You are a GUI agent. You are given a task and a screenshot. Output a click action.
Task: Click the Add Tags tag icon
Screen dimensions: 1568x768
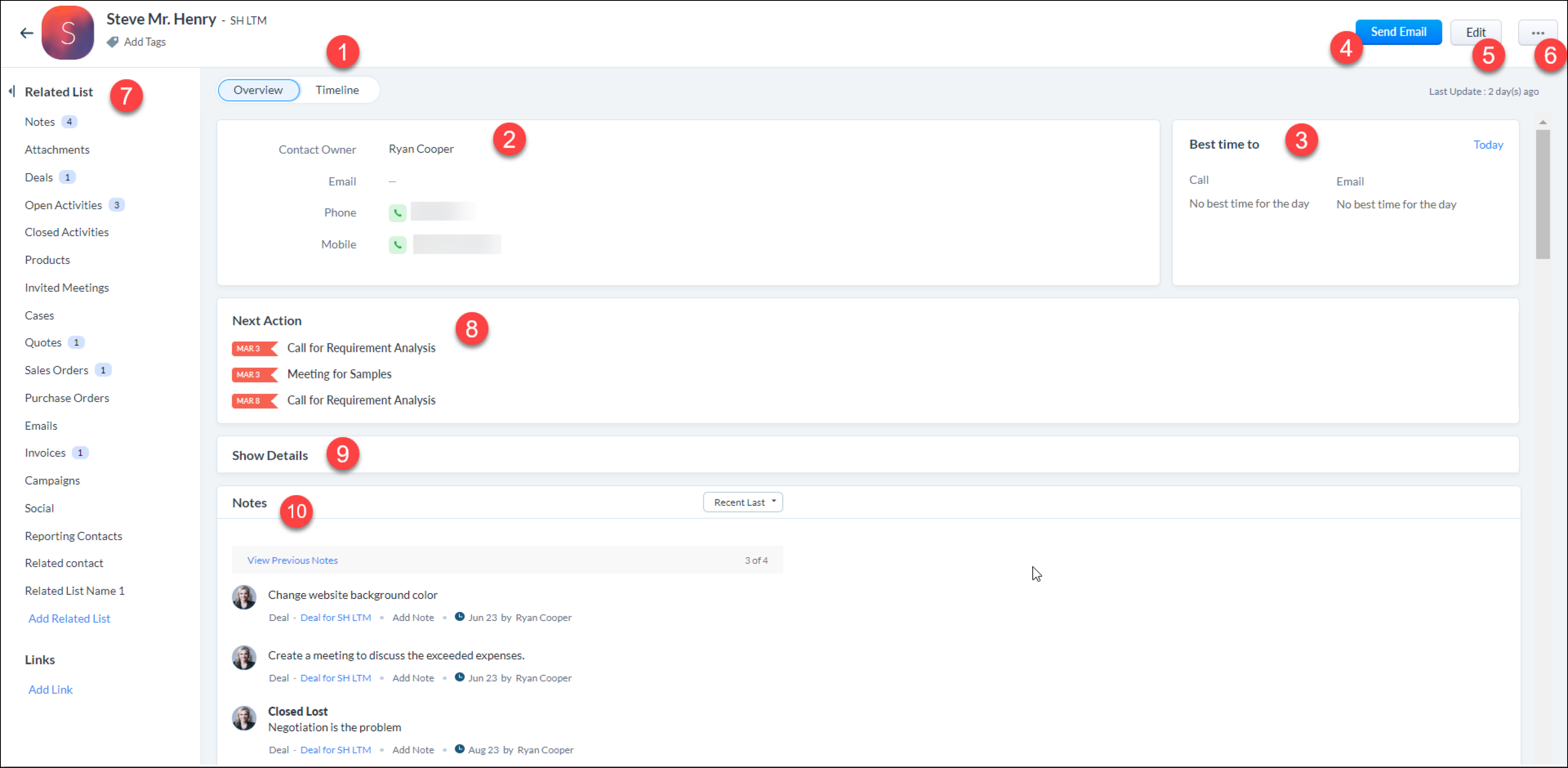pos(113,42)
